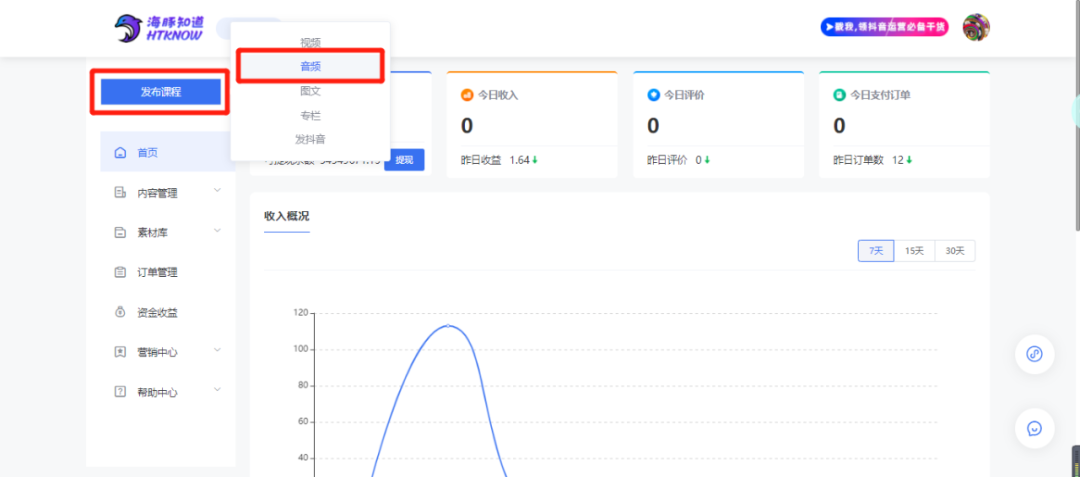Select 音频 from the publish menu

pyautogui.click(x=311, y=67)
